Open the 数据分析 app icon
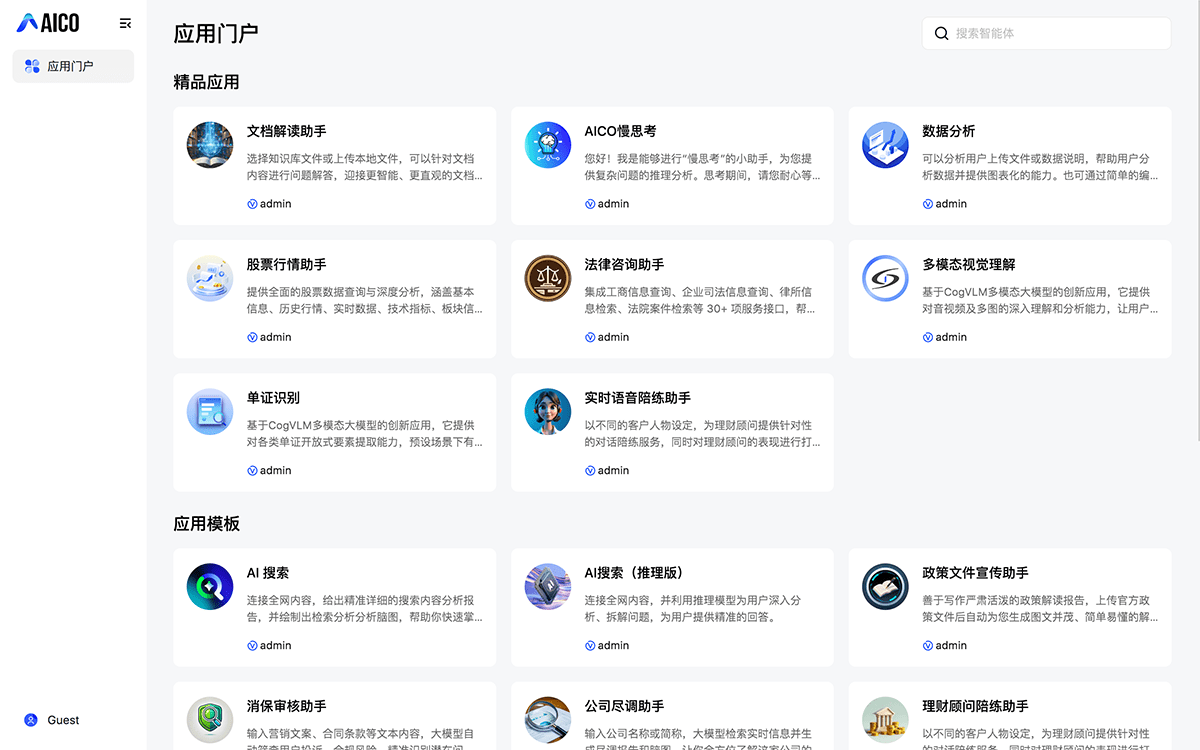This screenshot has height=750, width=1200. (885, 145)
